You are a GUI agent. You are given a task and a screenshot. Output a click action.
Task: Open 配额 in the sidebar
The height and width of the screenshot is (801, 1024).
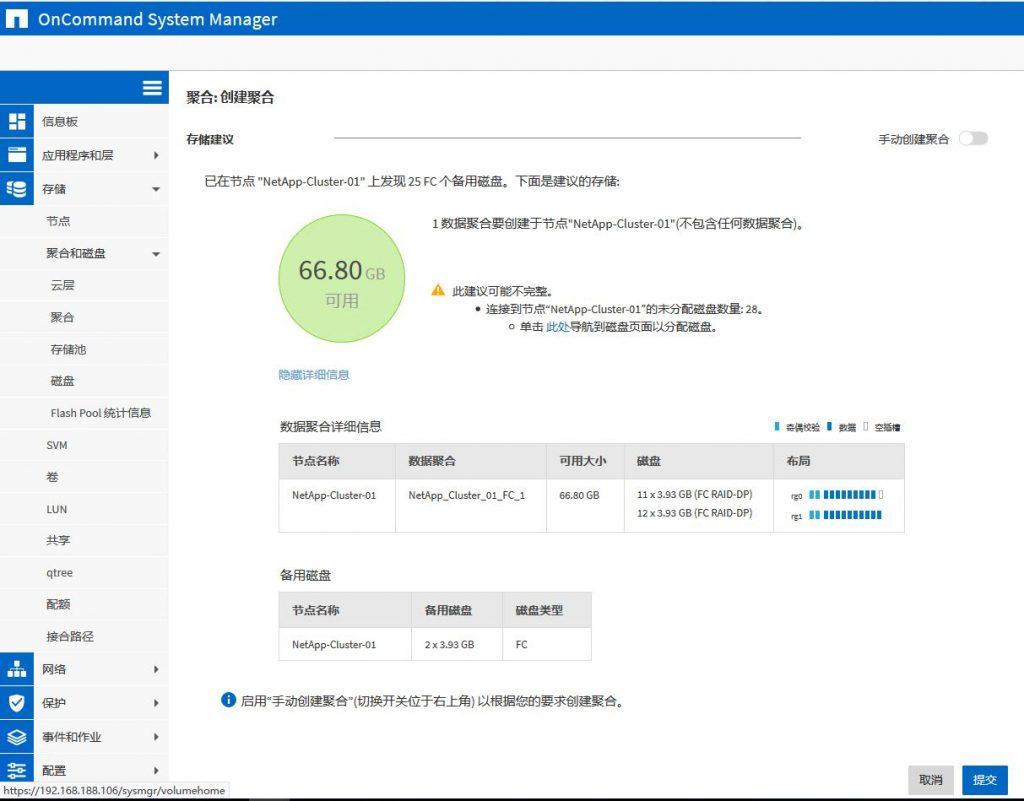pyautogui.click(x=58, y=605)
